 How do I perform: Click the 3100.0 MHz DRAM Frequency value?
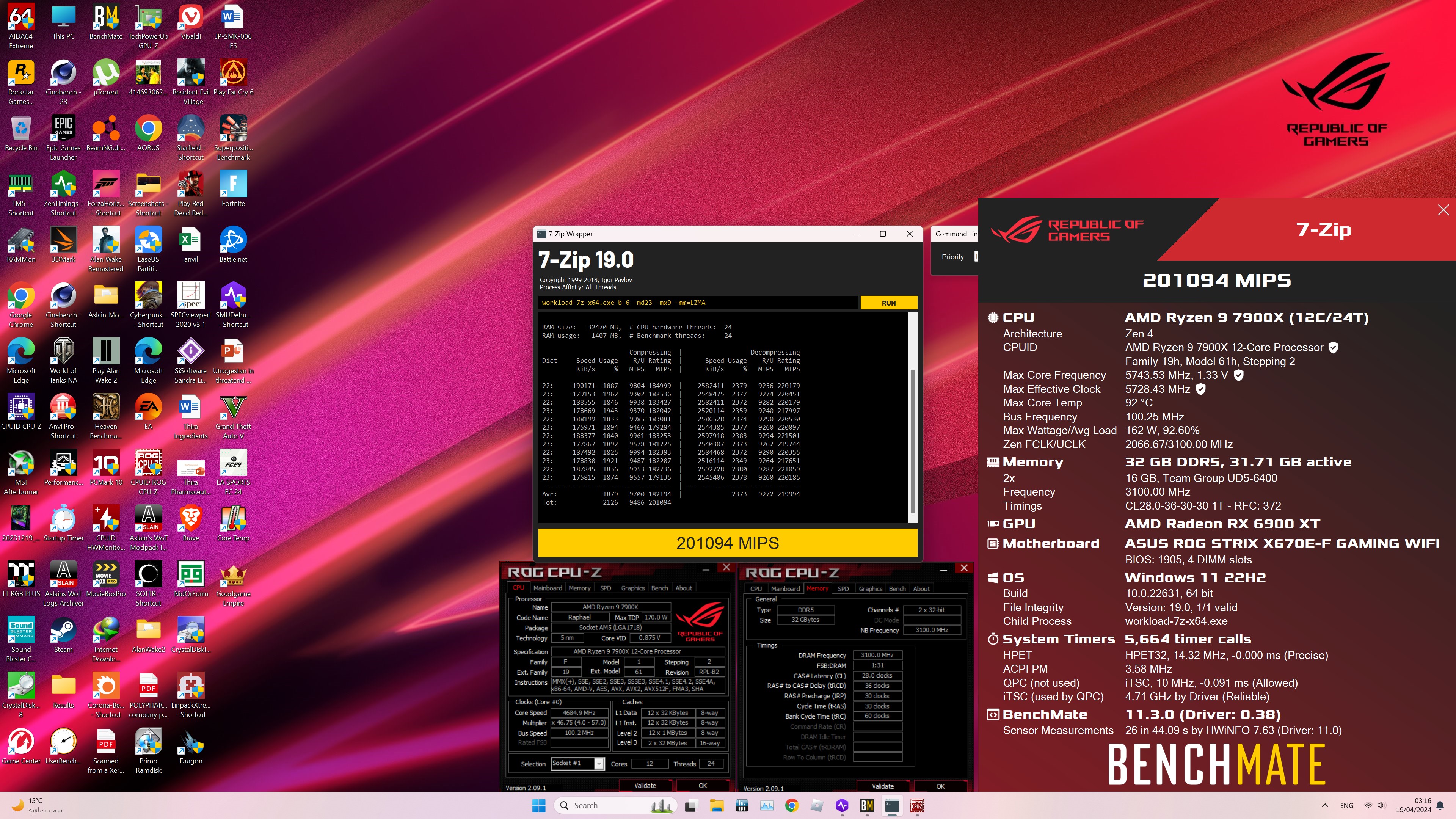(x=877, y=655)
